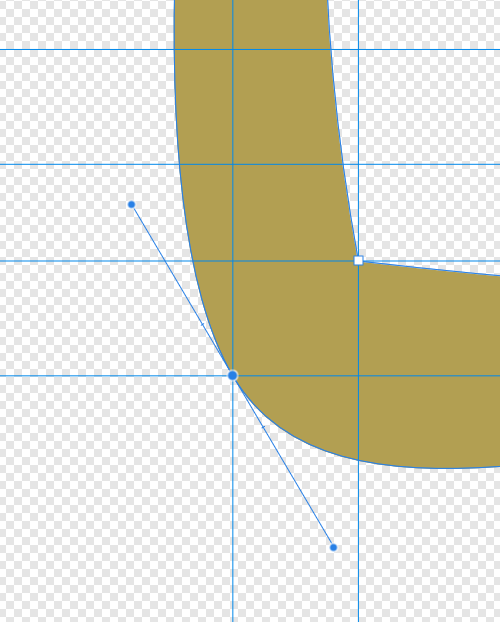Click the small tick mark on upper handle line
This screenshot has width=500, height=622.
pyautogui.click(x=203, y=324)
